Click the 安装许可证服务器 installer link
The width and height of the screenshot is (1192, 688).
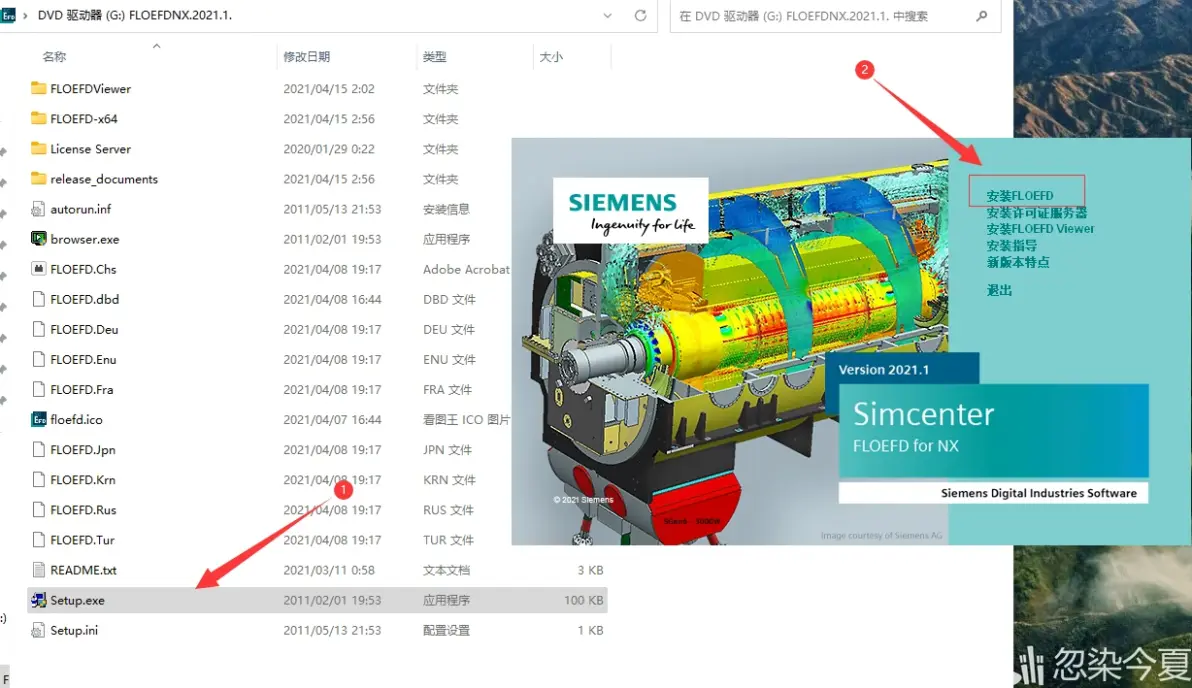1036,213
